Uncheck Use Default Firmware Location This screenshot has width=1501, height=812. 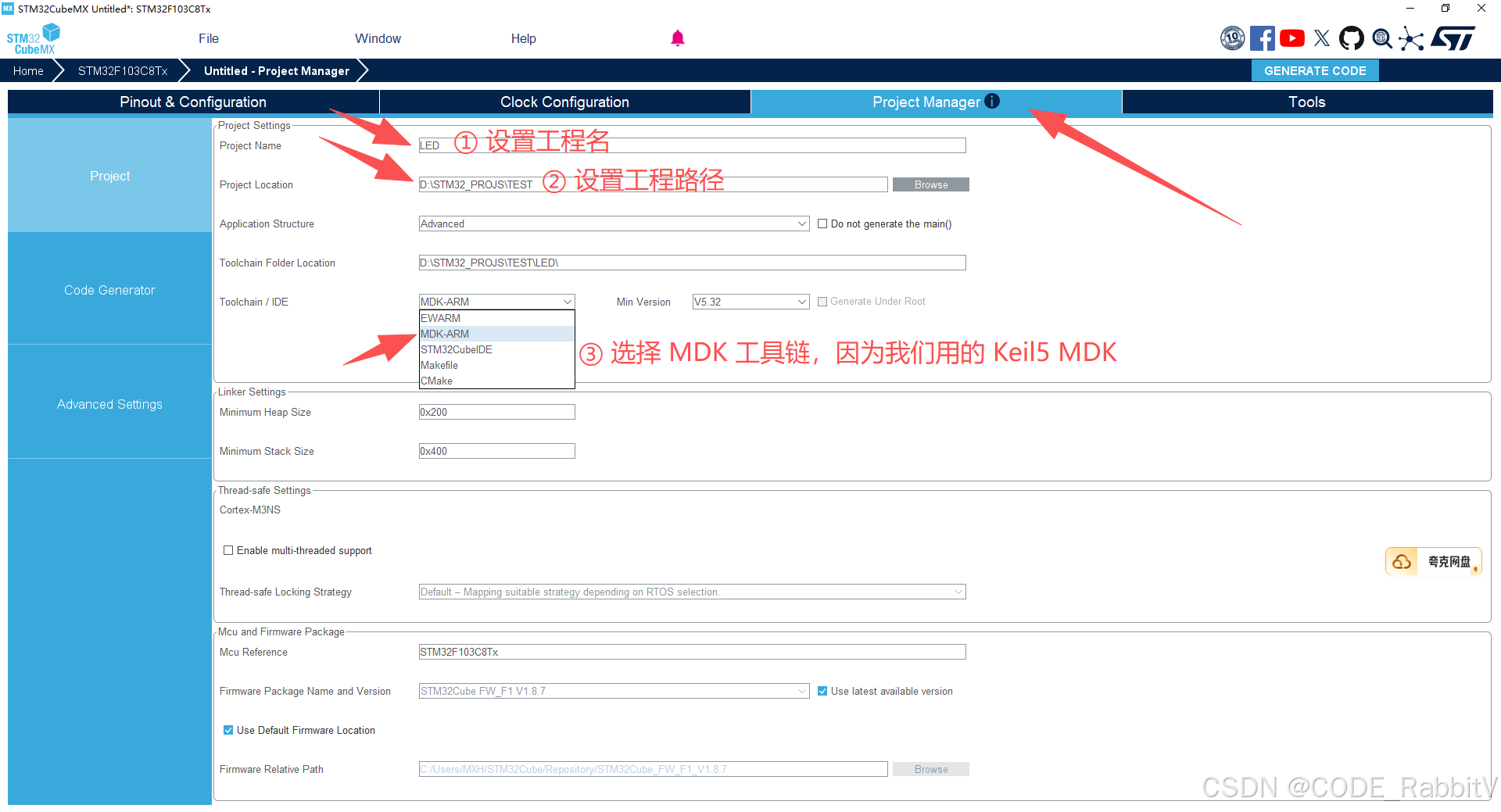228,730
